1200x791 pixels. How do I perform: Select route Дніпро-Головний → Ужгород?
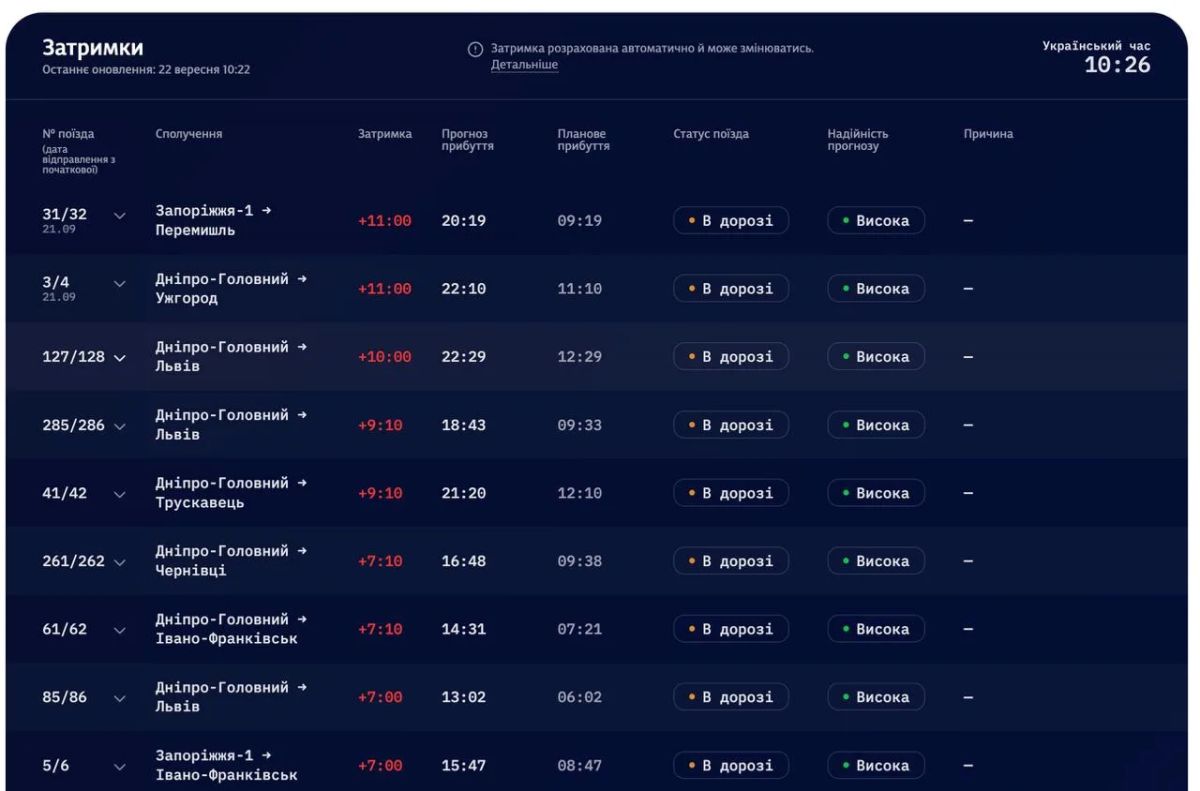point(231,288)
